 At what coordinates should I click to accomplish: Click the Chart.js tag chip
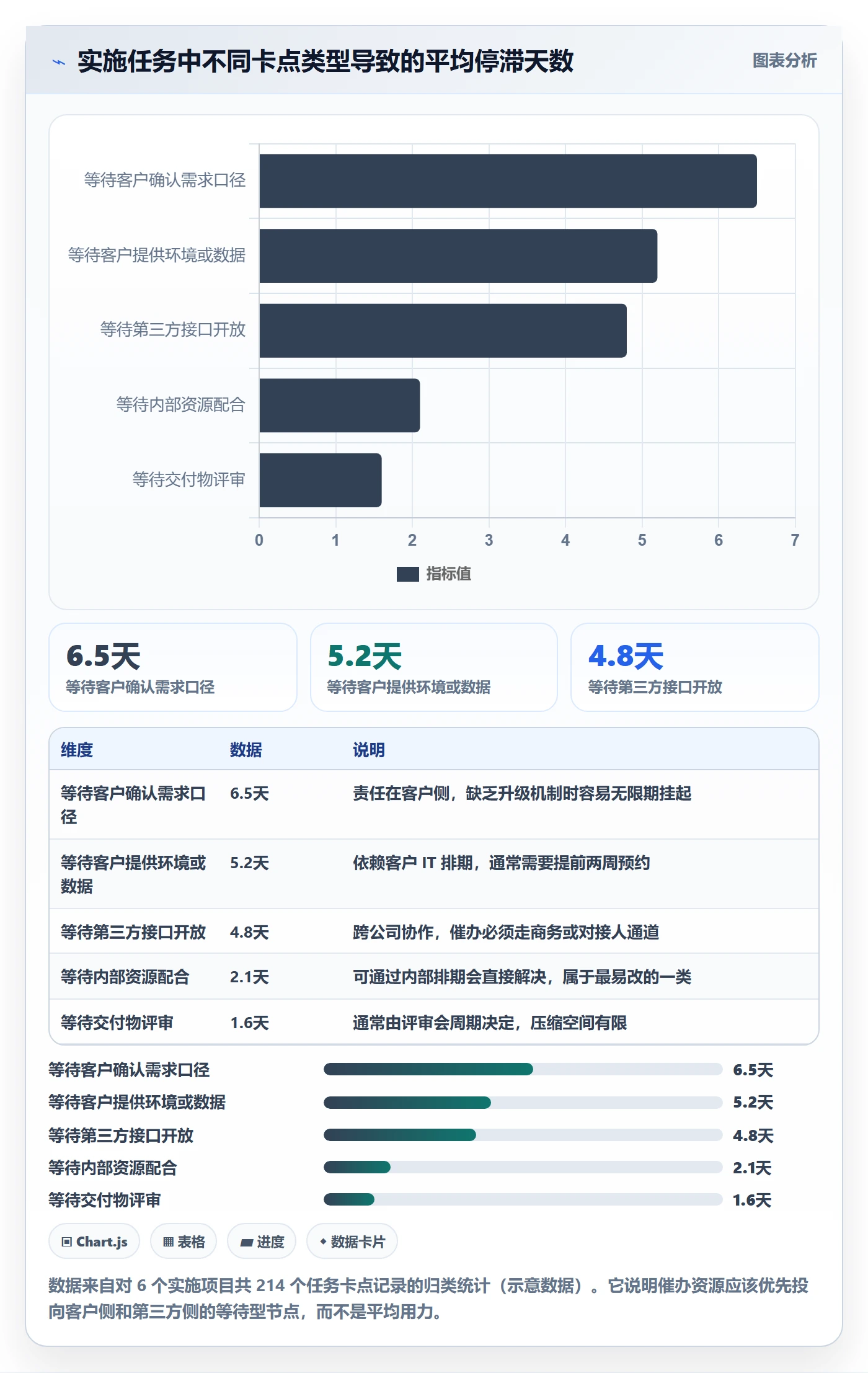click(94, 1242)
